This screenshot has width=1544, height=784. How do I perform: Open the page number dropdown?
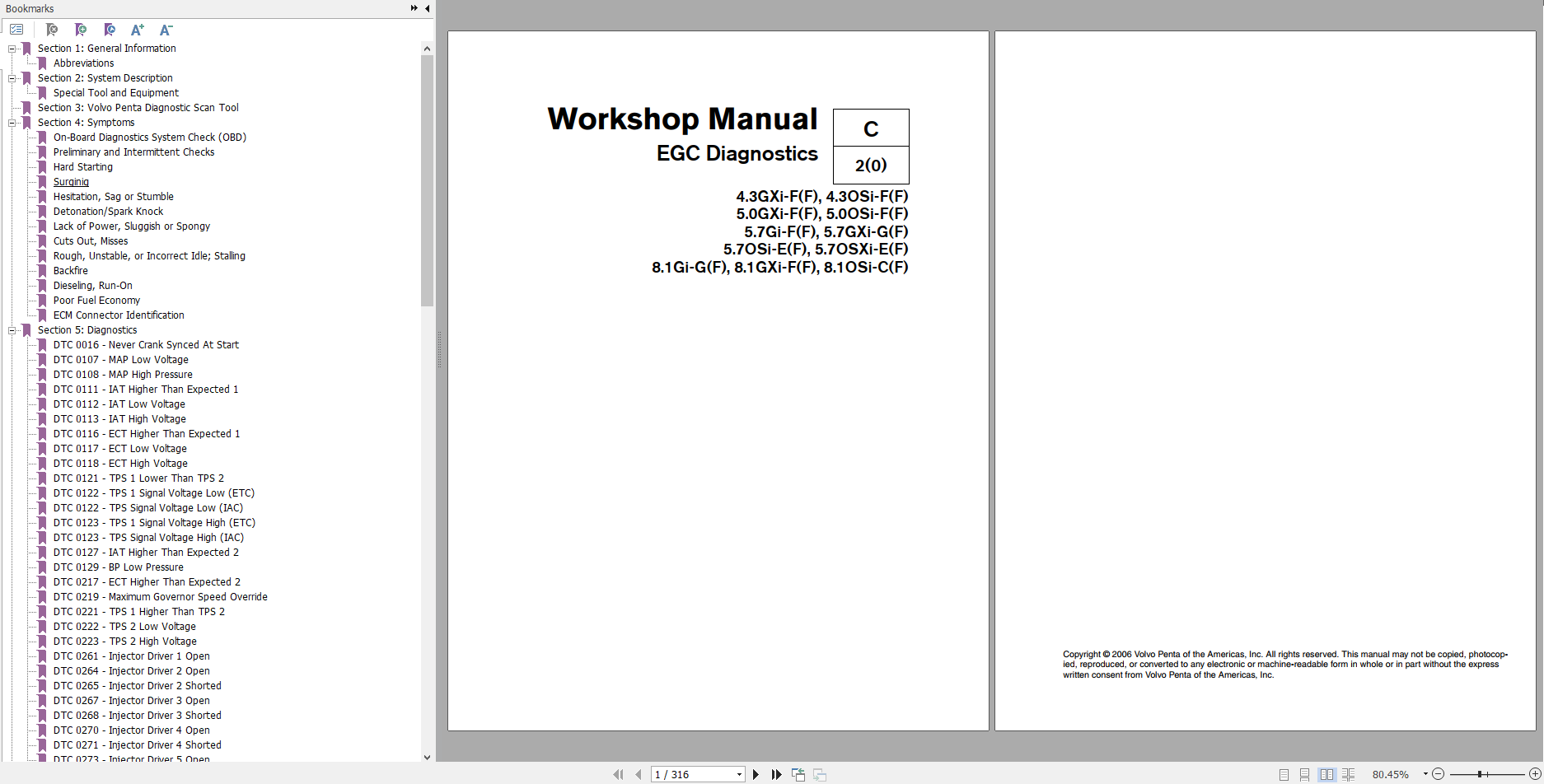[739, 774]
